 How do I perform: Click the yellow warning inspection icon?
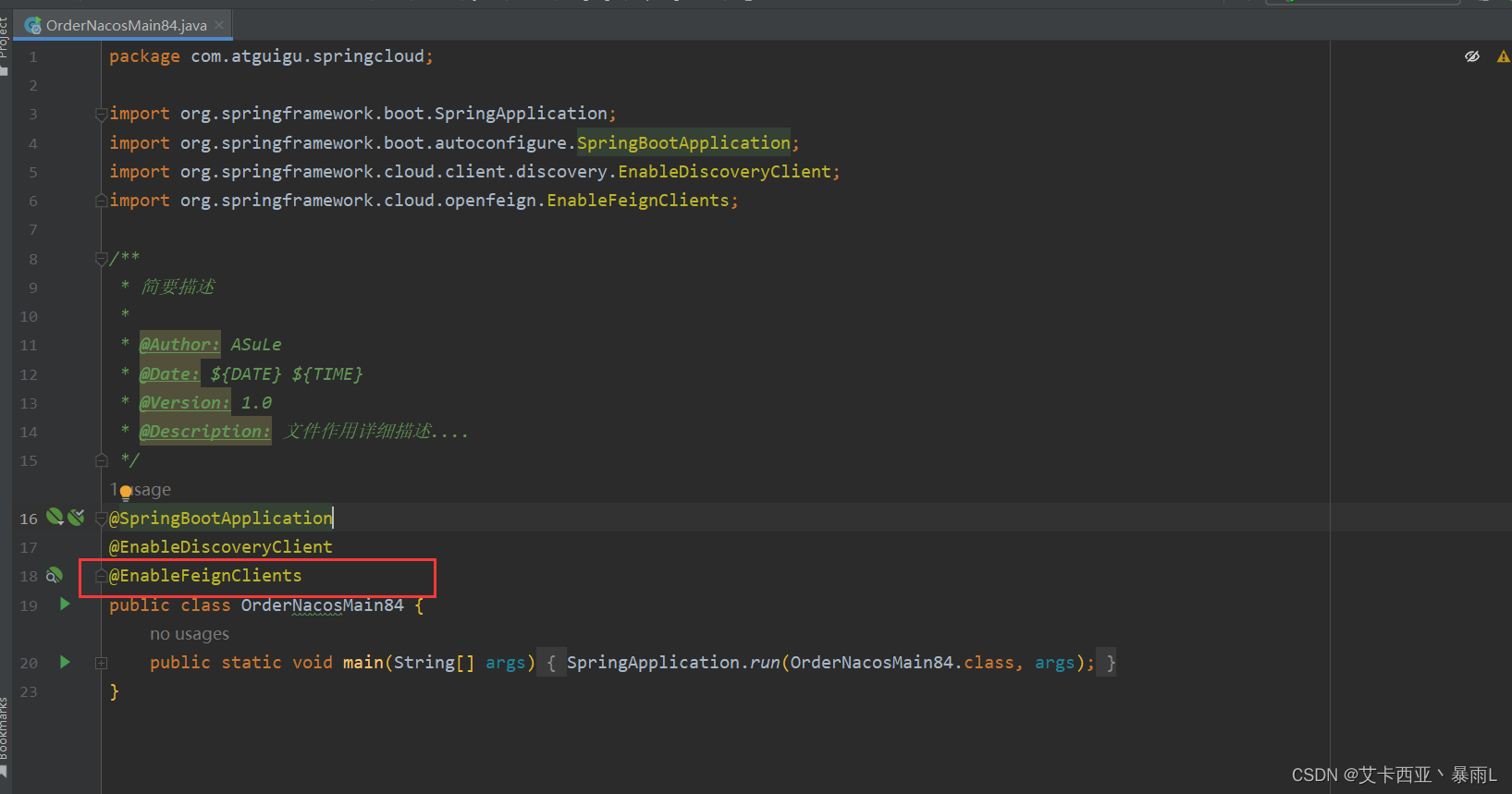[1503, 56]
